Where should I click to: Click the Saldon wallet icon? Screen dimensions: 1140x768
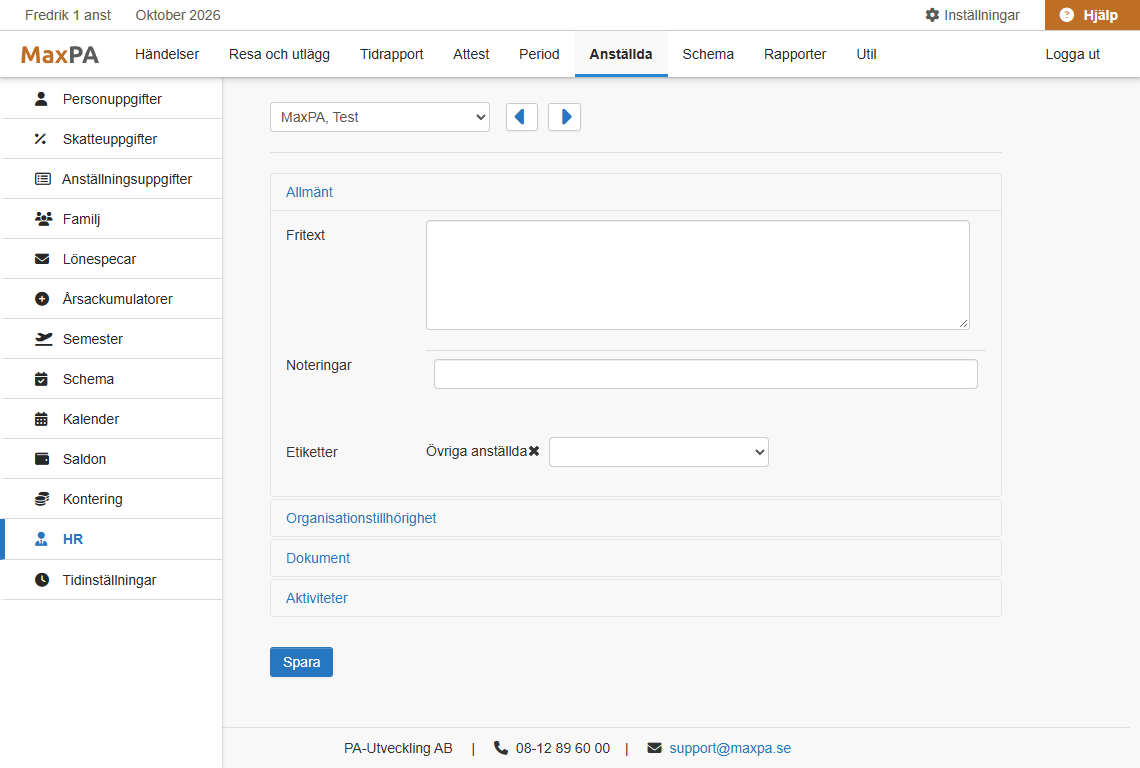tap(42, 459)
